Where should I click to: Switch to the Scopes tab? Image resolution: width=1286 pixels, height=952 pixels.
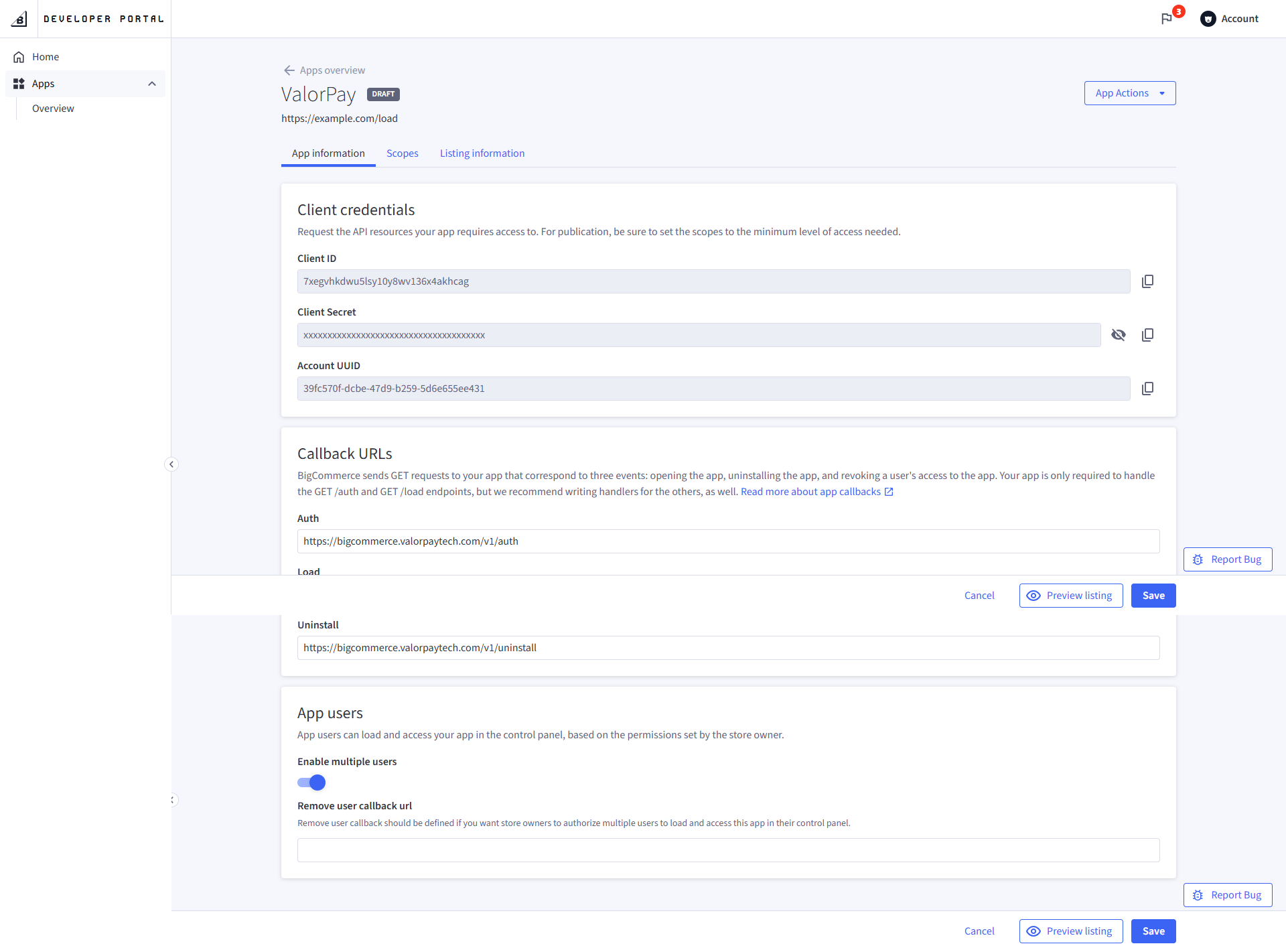pos(403,153)
